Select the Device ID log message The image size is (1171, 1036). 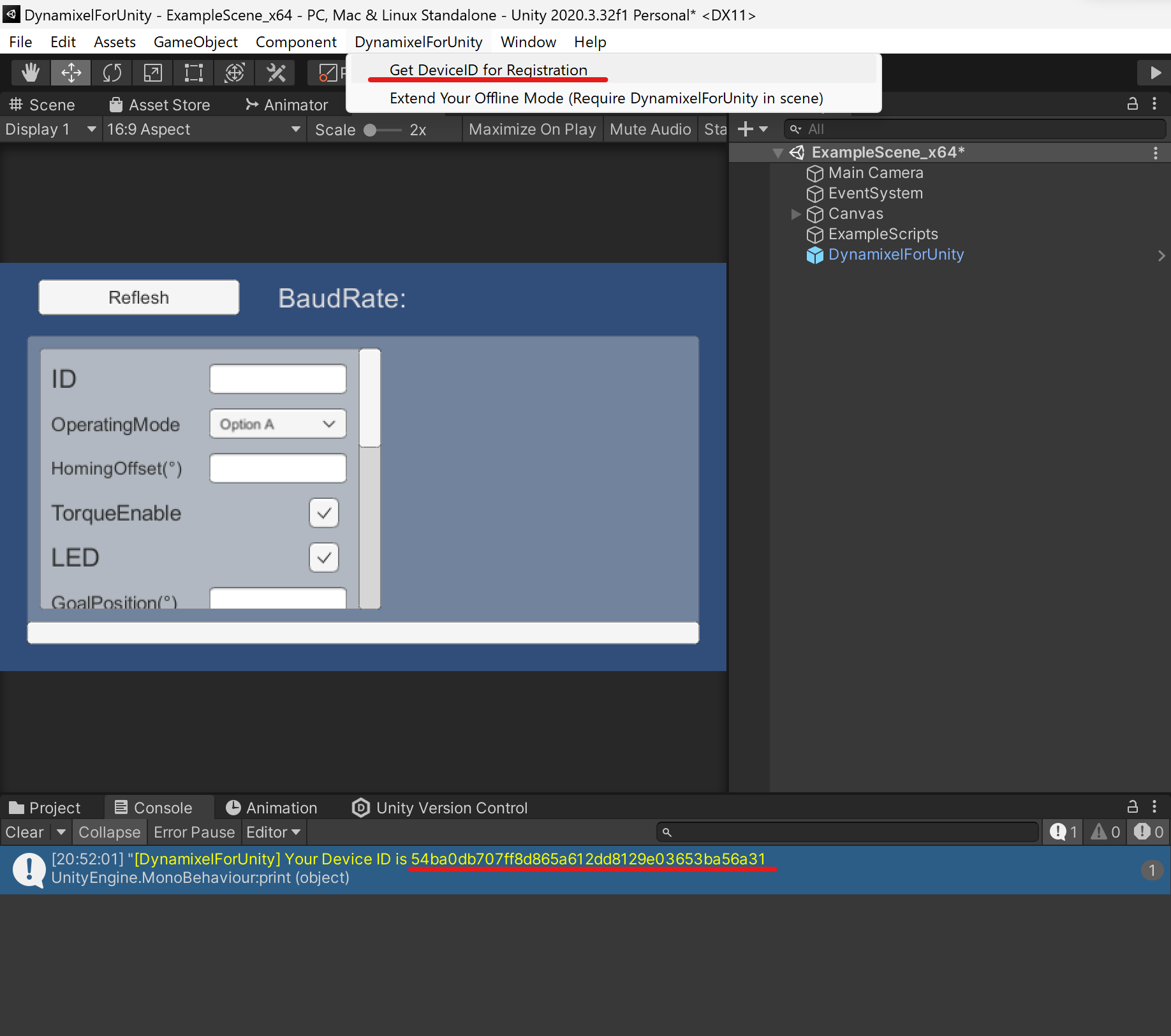[585, 869]
